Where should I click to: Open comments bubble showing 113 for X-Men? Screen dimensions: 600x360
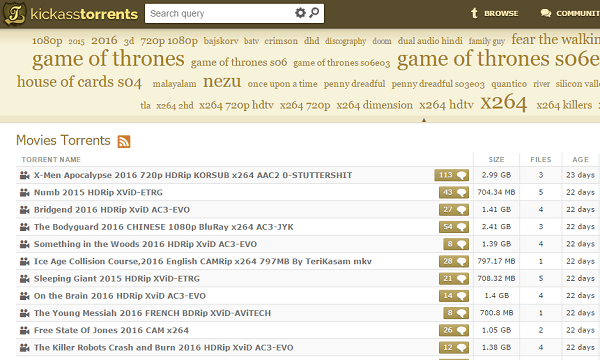tap(452, 175)
